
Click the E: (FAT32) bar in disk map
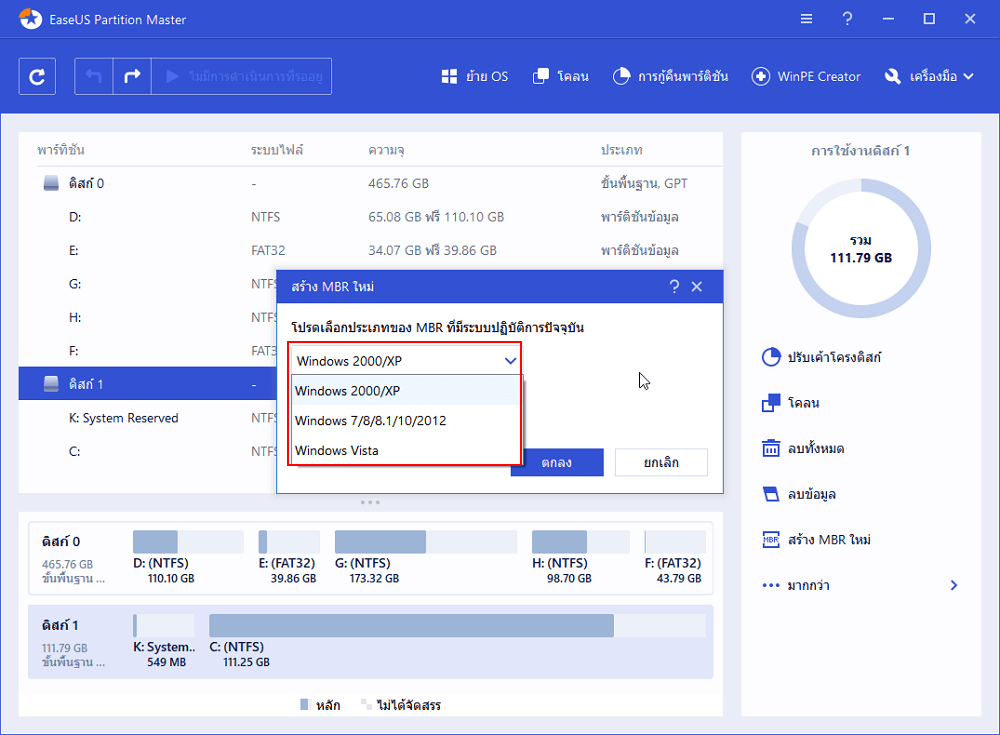tap(289, 542)
